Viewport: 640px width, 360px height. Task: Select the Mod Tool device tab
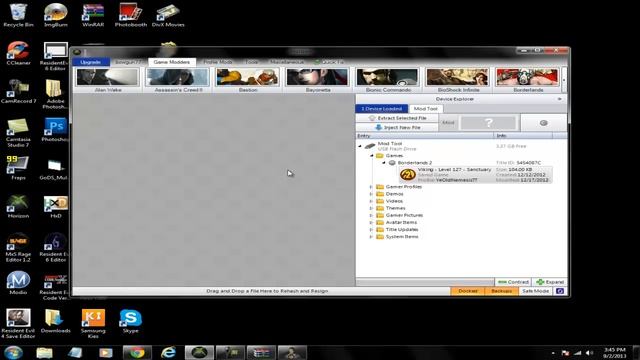[426, 109]
